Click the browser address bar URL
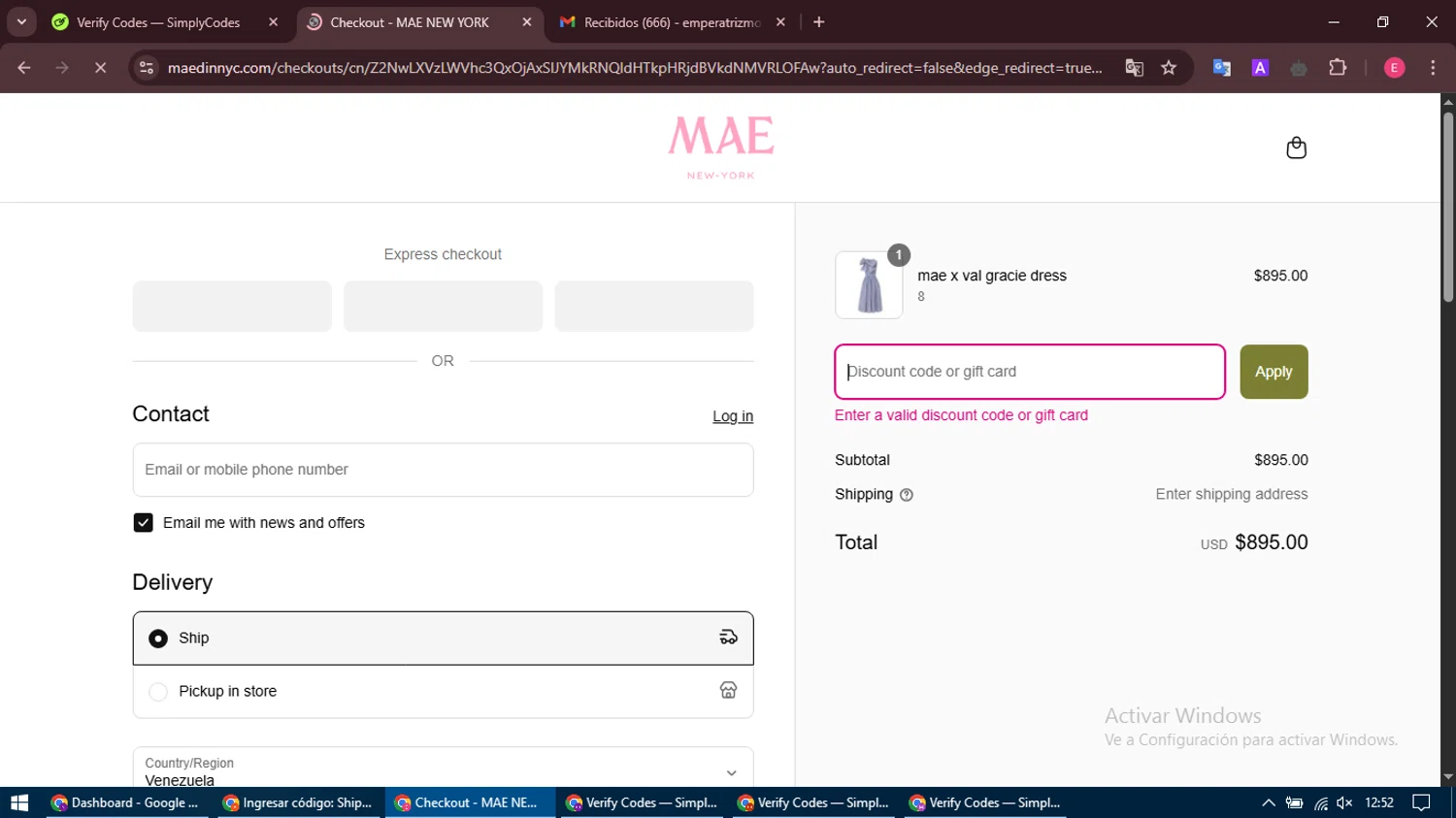Viewport: 1456px width, 818px height. pos(635,67)
